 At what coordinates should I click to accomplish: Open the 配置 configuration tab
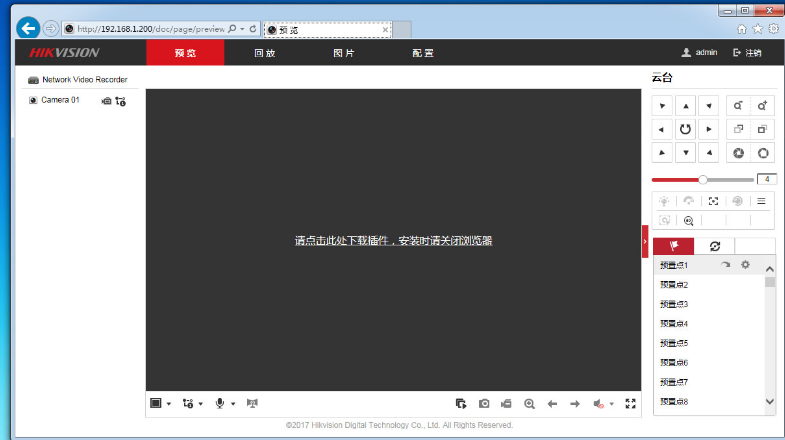422,53
